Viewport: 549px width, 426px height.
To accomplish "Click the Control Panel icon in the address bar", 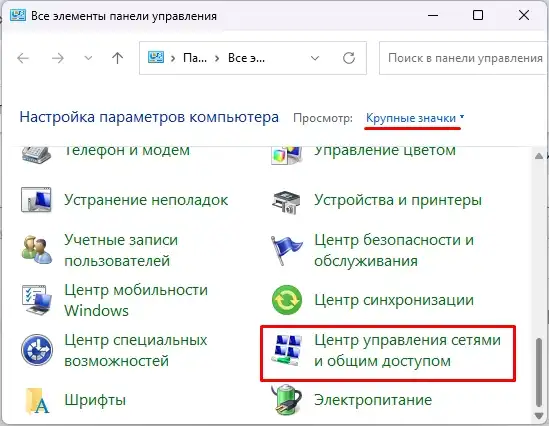I will [x=156, y=57].
